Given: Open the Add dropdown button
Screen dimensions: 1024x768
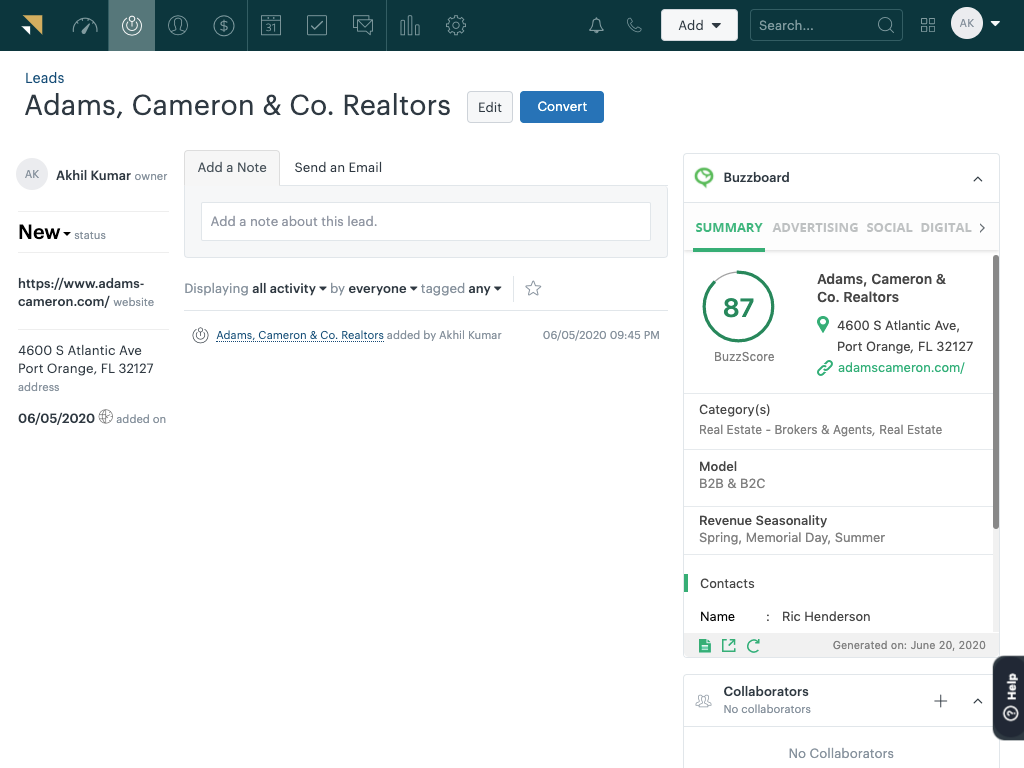Looking at the screenshot, I should pyautogui.click(x=699, y=26).
